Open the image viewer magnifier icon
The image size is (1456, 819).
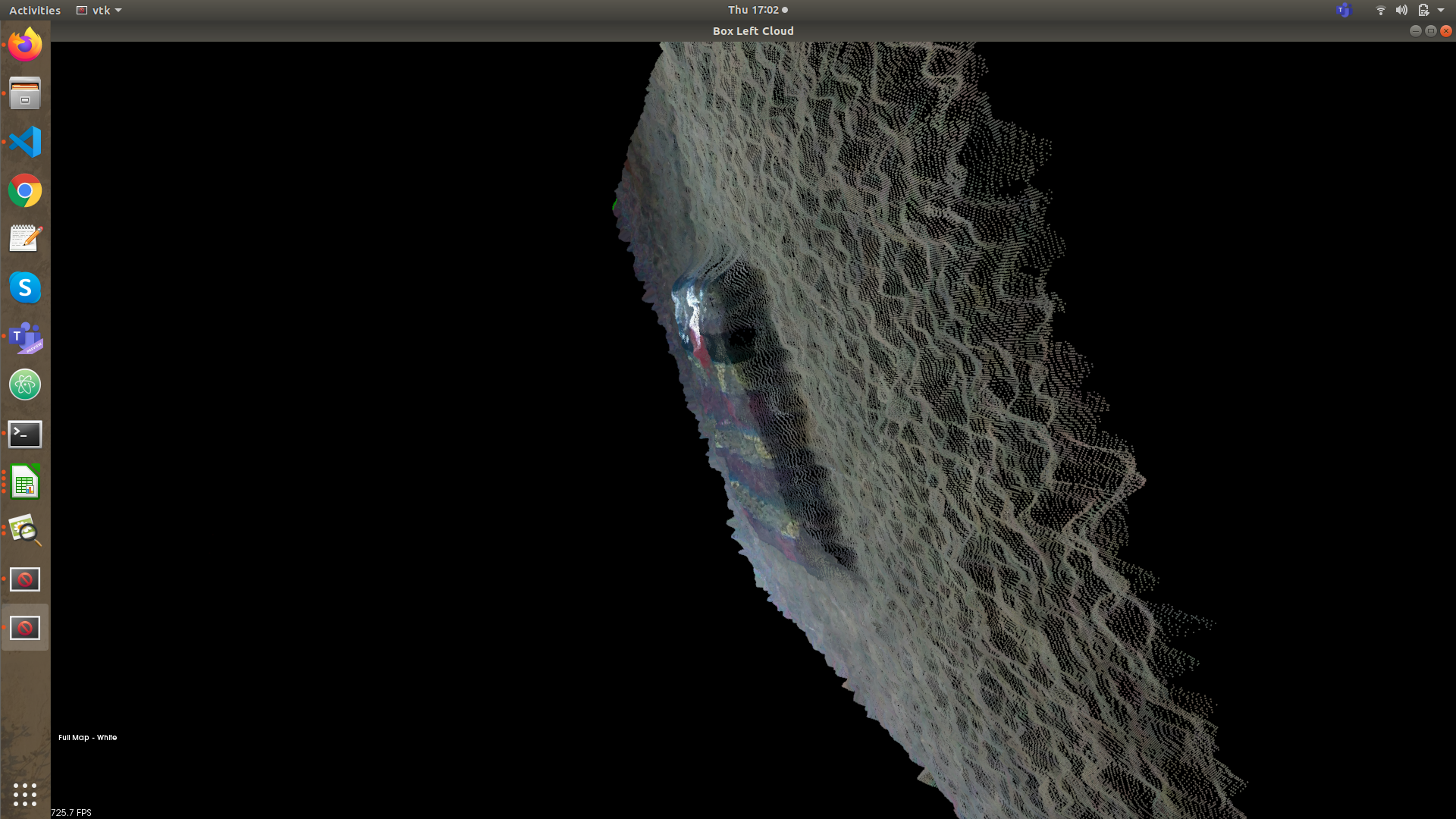click(x=25, y=531)
